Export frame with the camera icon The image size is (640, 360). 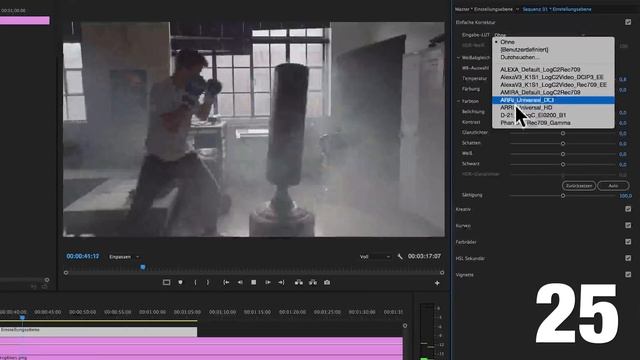pos(327,282)
